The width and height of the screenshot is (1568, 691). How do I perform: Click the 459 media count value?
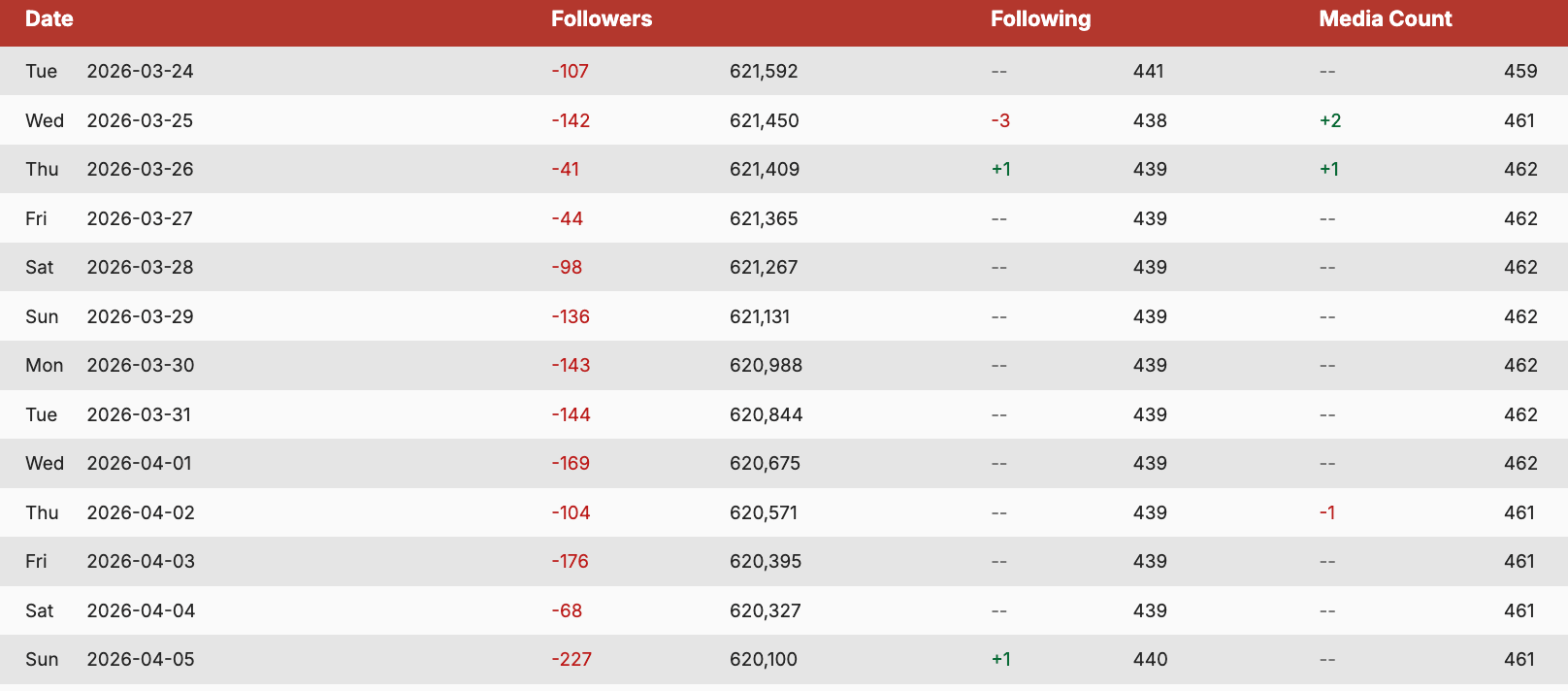pyautogui.click(x=1519, y=71)
